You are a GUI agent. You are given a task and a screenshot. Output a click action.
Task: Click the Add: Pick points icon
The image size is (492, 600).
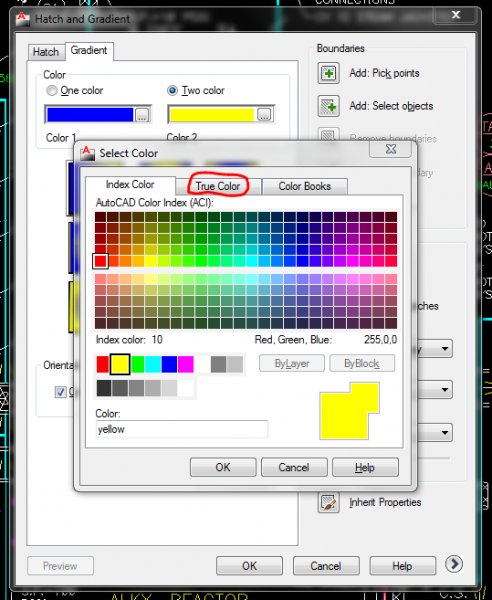[x=328, y=73]
